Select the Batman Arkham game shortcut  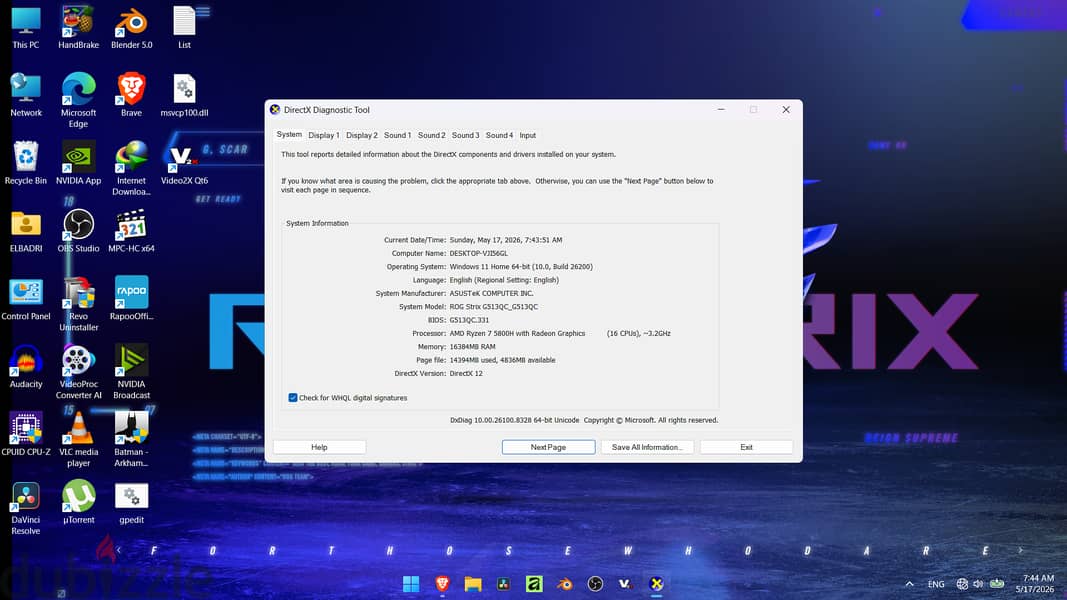(131, 439)
